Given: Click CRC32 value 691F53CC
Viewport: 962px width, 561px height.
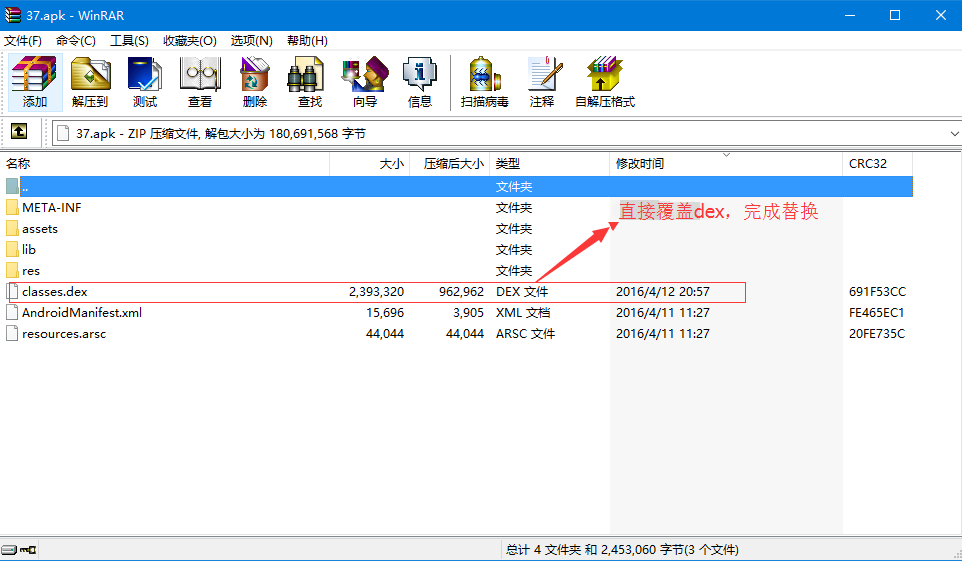Looking at the screenshot, I should [x=877, y=292].
